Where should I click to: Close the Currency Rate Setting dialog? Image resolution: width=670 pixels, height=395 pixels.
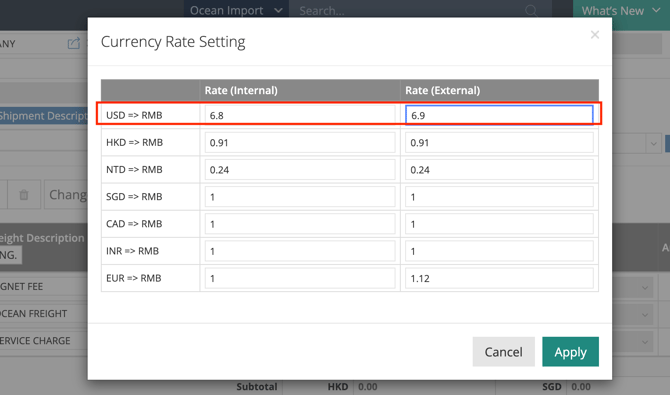(594, 35)
